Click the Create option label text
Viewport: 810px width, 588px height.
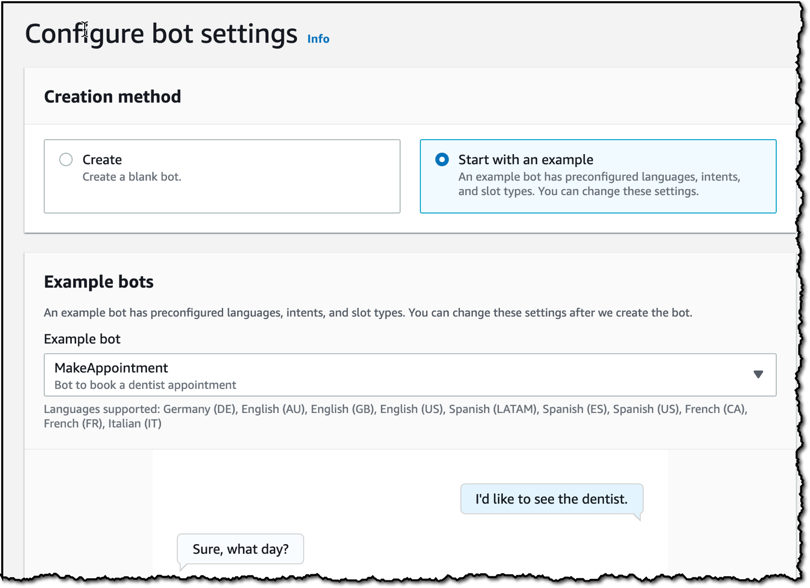(x=102, y=160)
